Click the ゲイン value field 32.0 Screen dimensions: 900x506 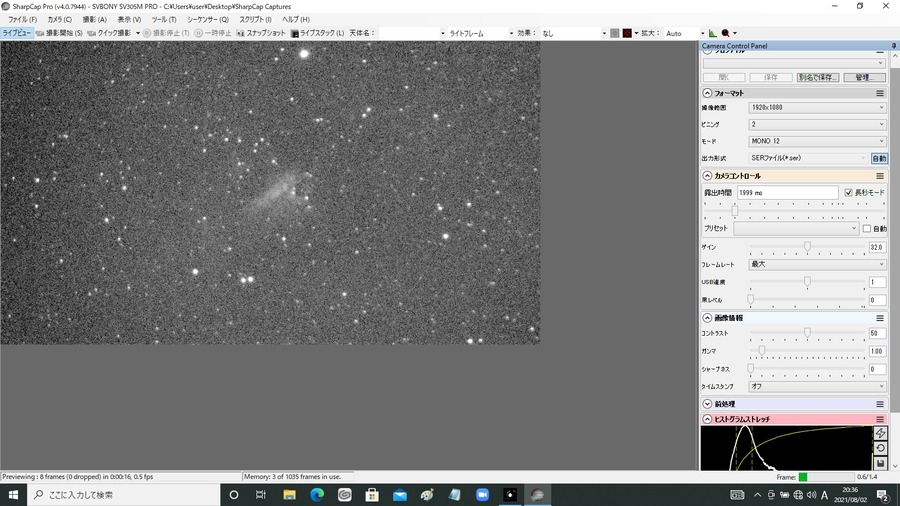pyautogui.click(x=877, y=247)
